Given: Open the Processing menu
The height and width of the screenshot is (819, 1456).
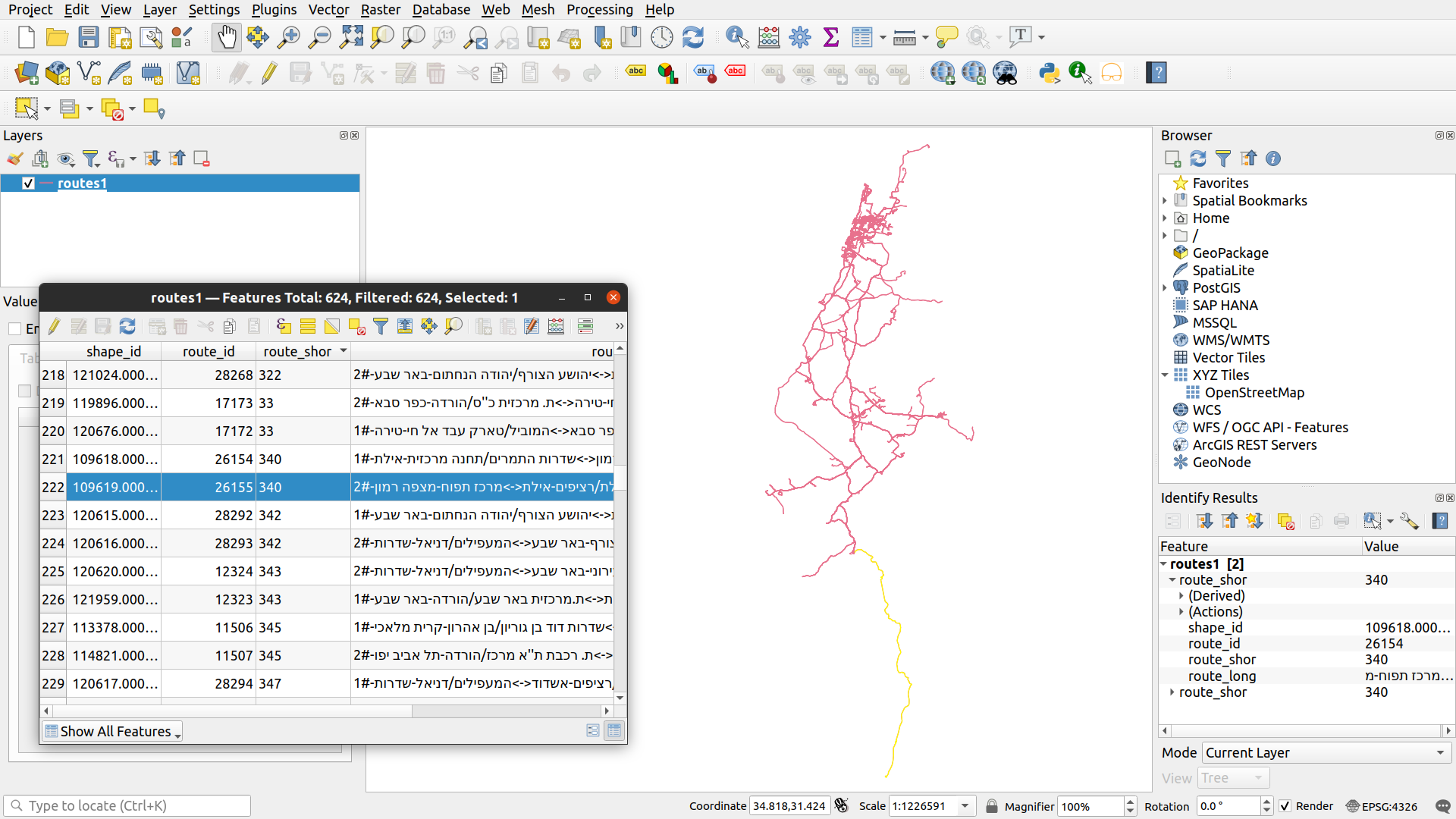Looking at the screenshot, I should [x=599, y=10].
